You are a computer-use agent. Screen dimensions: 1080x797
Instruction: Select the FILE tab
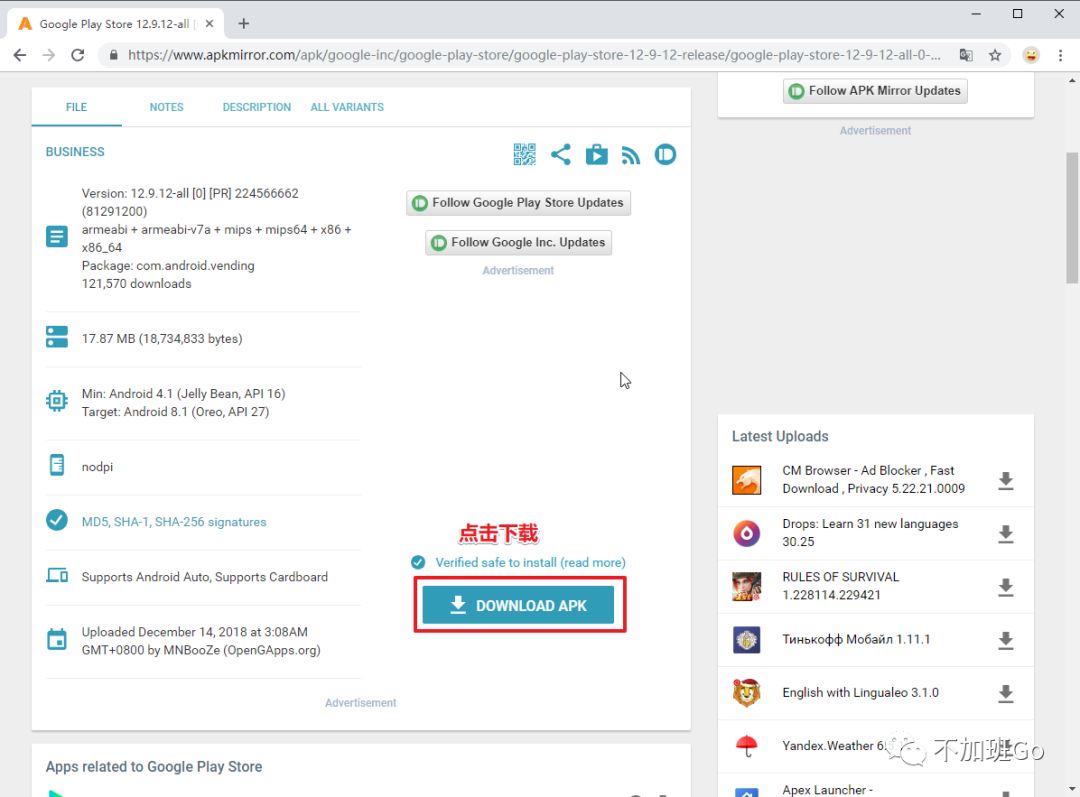[x=76, y=107]
